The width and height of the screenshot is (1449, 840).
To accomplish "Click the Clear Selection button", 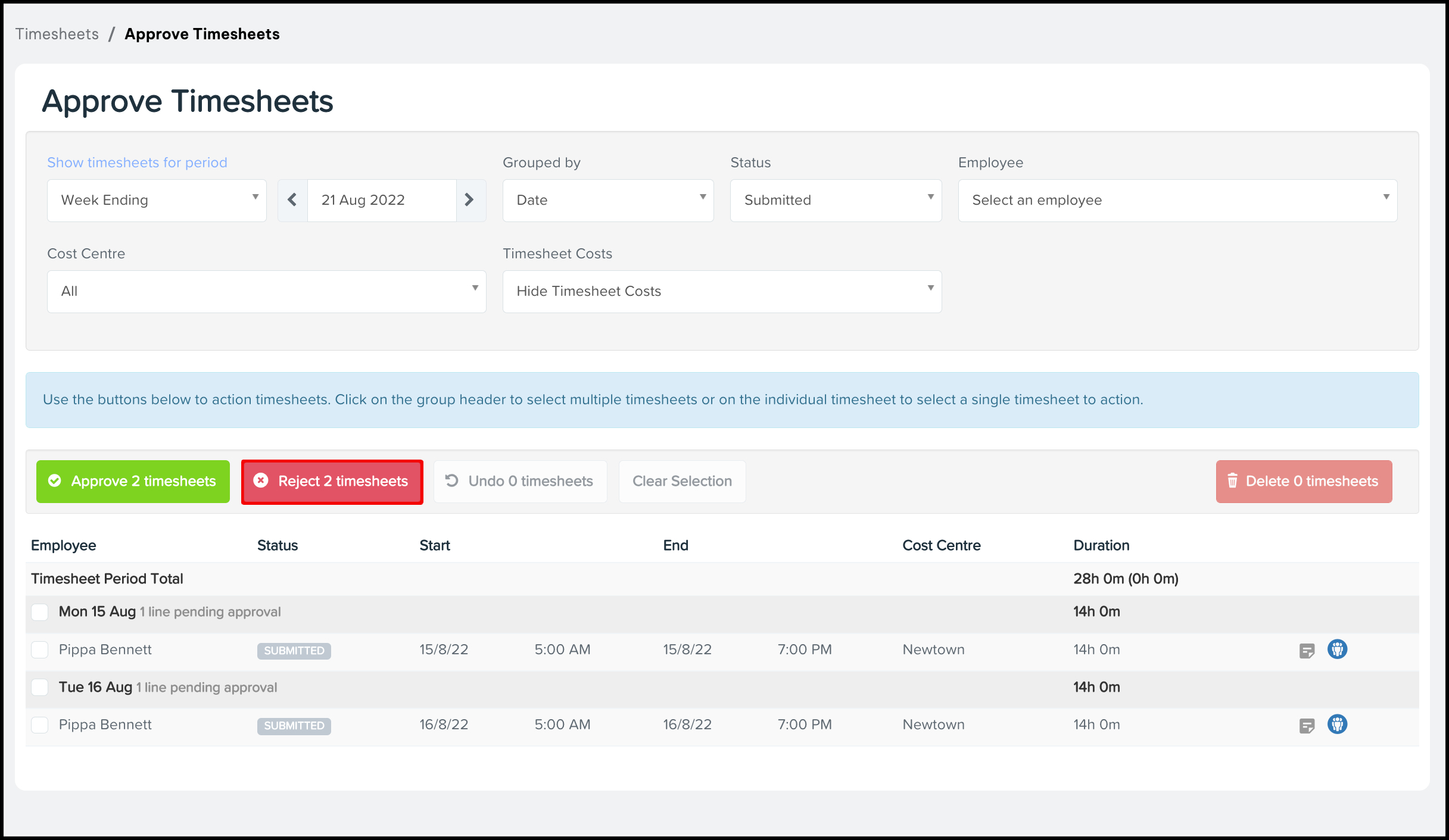I will [682, 481].
